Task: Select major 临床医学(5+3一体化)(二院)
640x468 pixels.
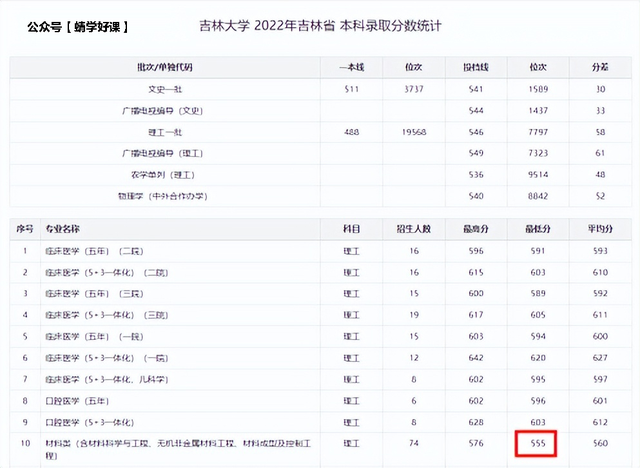Action: 107,273
